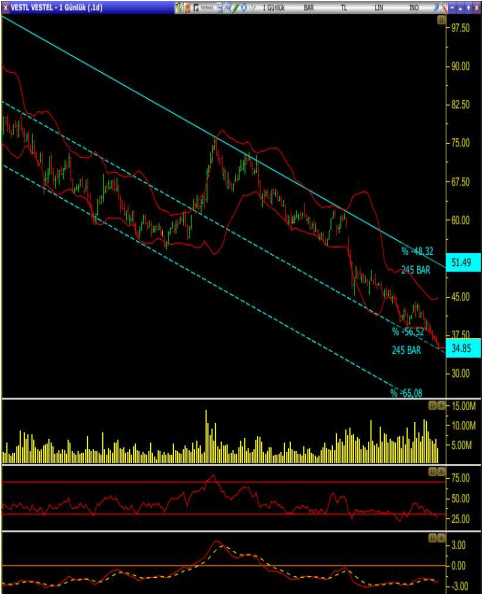
Task: Open the LIN scale selector
Action: (x=379, y=8)
